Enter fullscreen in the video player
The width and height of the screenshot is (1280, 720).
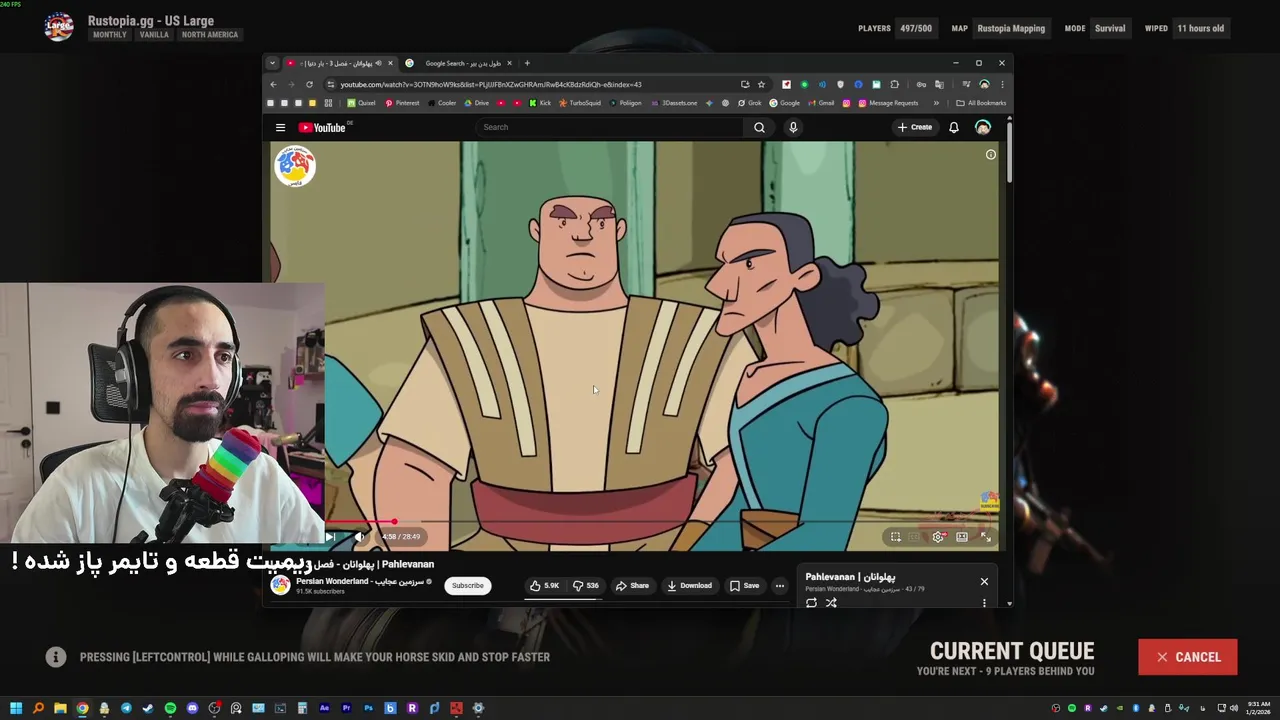(x=986, y=537)
